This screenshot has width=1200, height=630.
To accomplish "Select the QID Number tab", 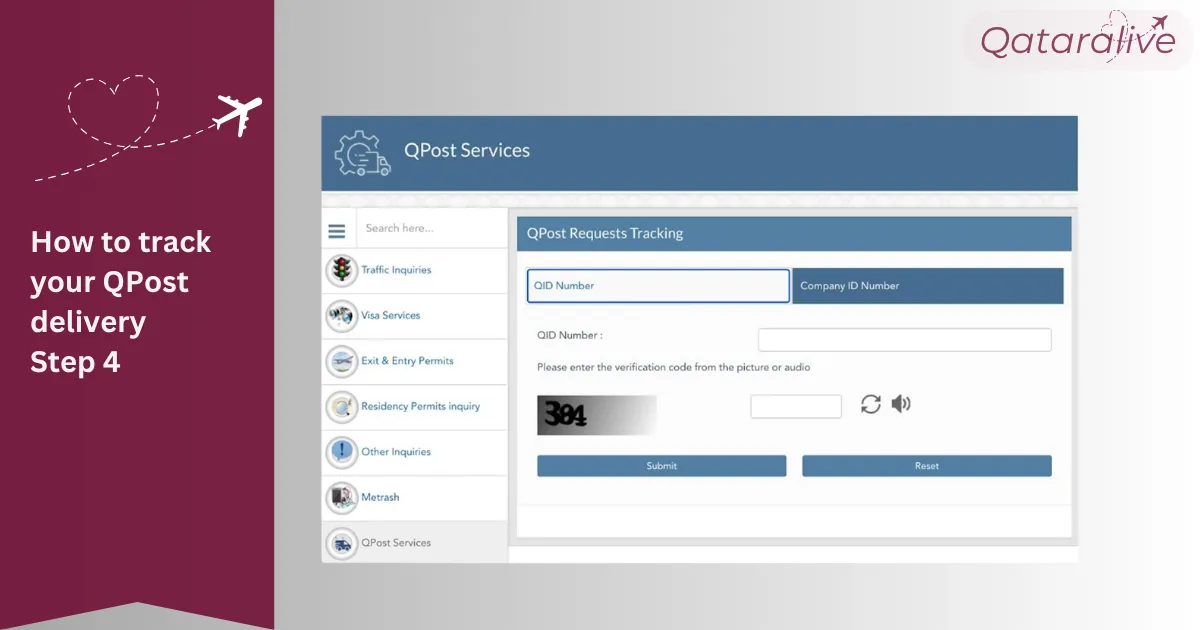I will 659,286.
